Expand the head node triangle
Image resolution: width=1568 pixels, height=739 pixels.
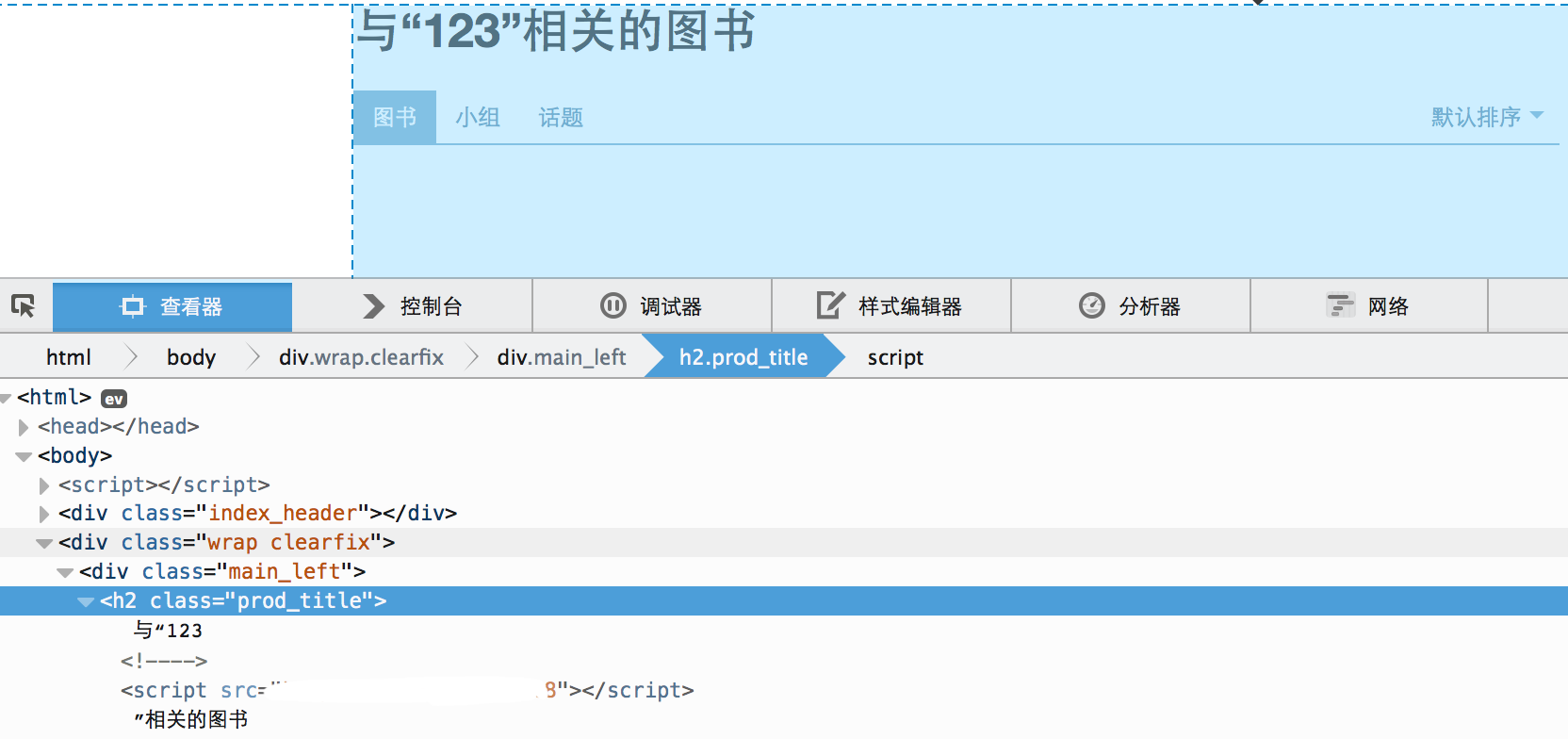[24, 427]
